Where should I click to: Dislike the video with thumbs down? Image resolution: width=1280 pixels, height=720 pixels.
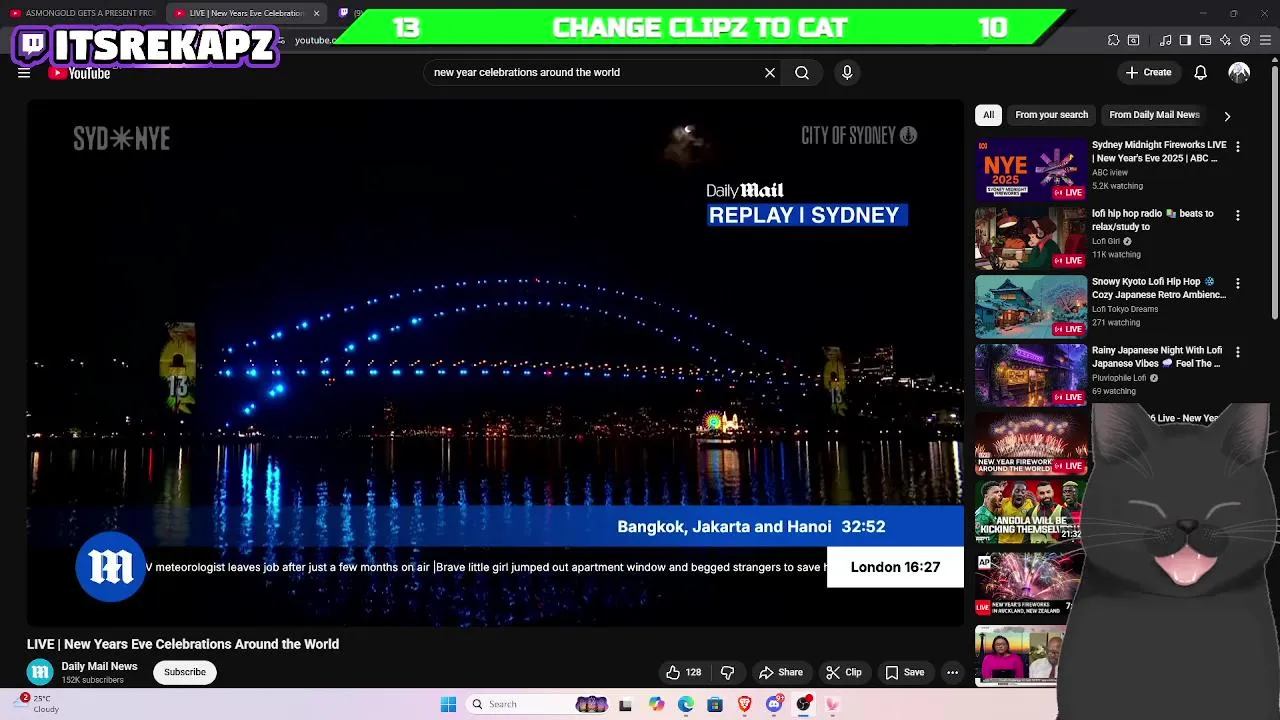point(727,672)
